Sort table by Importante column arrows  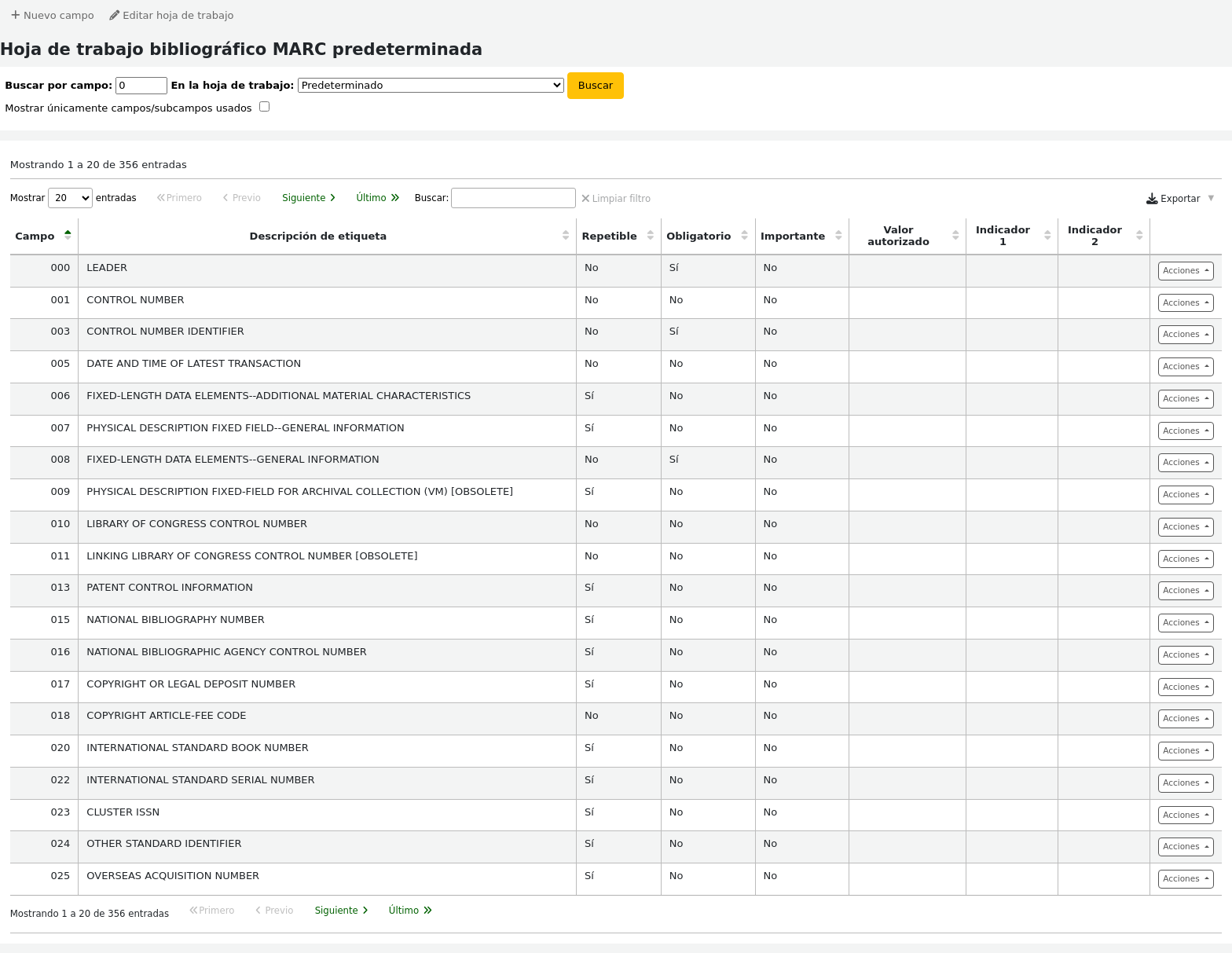click(838, 236)
